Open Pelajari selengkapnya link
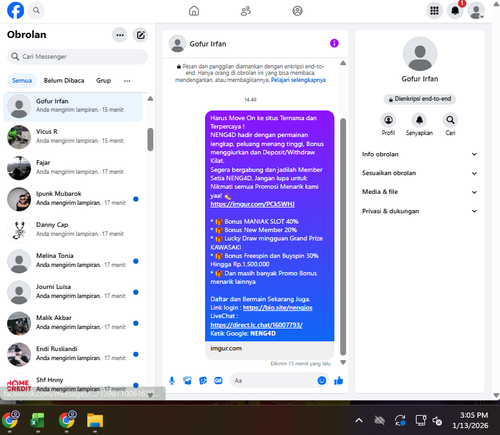This screenshot has width=500, height=435. point(298,80)
